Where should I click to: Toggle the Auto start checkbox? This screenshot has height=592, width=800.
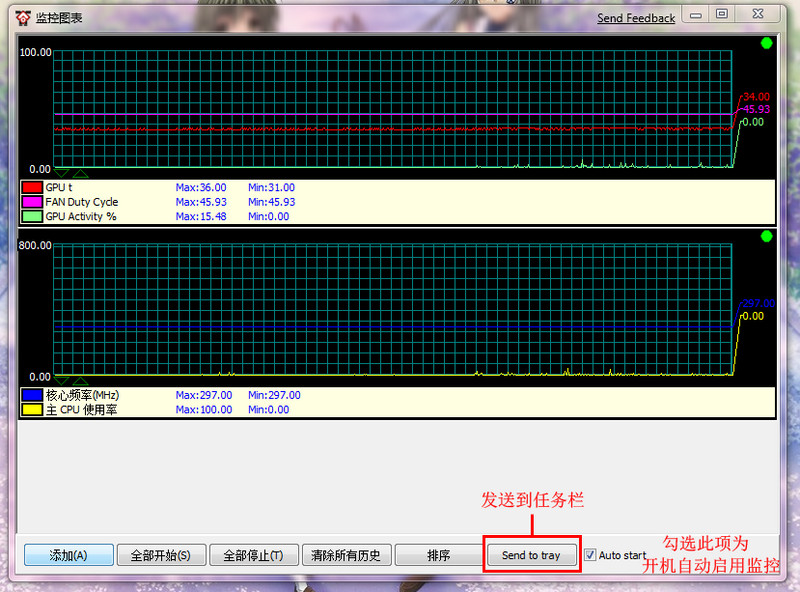pyautogui.click(x=590, y=555)
